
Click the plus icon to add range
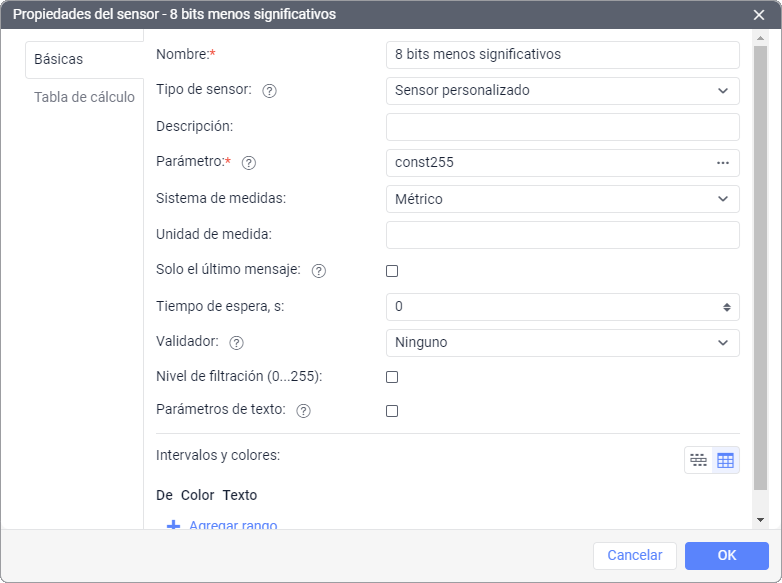[173, 525]
